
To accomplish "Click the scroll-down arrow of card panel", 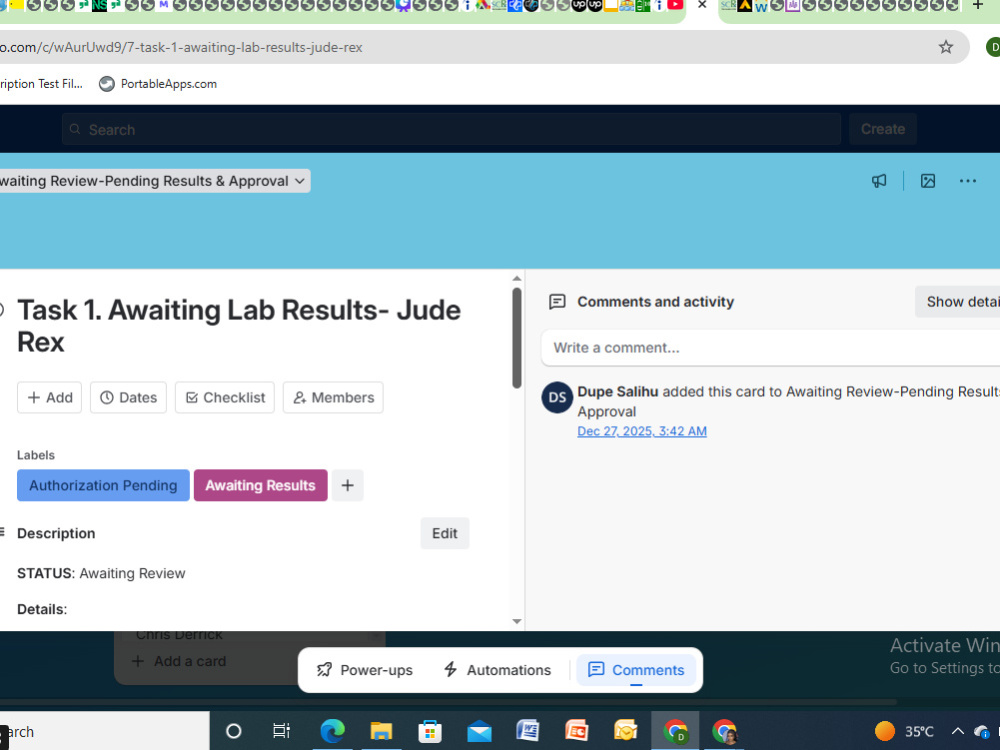I will coord(517,621).
